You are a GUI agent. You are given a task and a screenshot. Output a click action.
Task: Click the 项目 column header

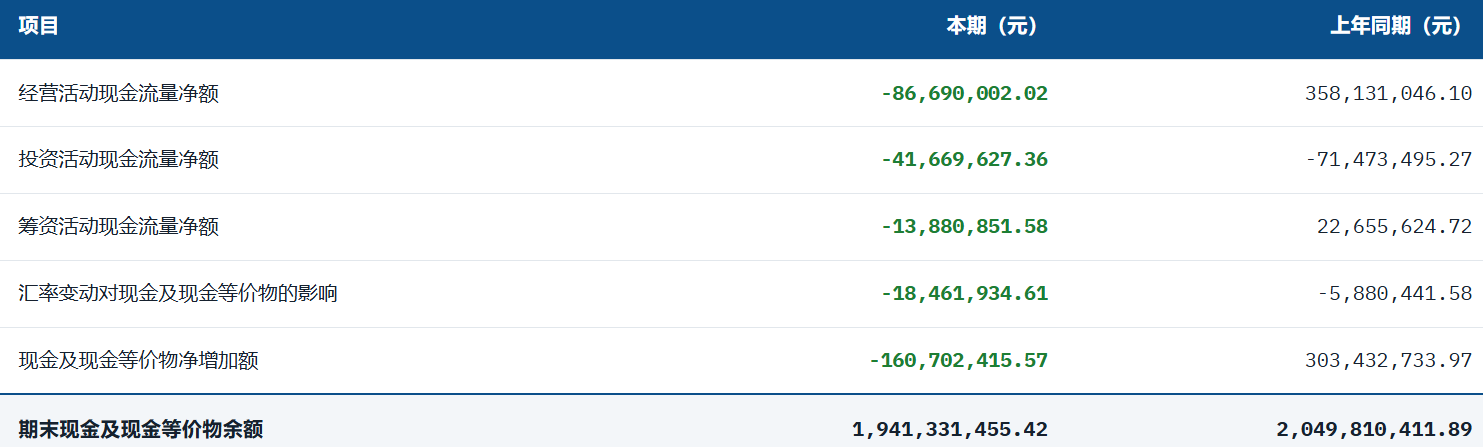(x=39, y=27)
